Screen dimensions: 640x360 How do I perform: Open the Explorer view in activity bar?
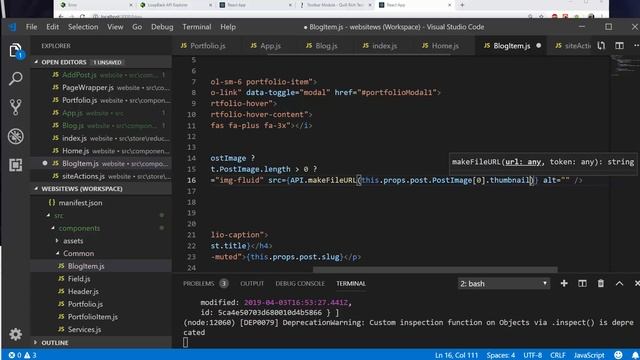click(16, 51)
